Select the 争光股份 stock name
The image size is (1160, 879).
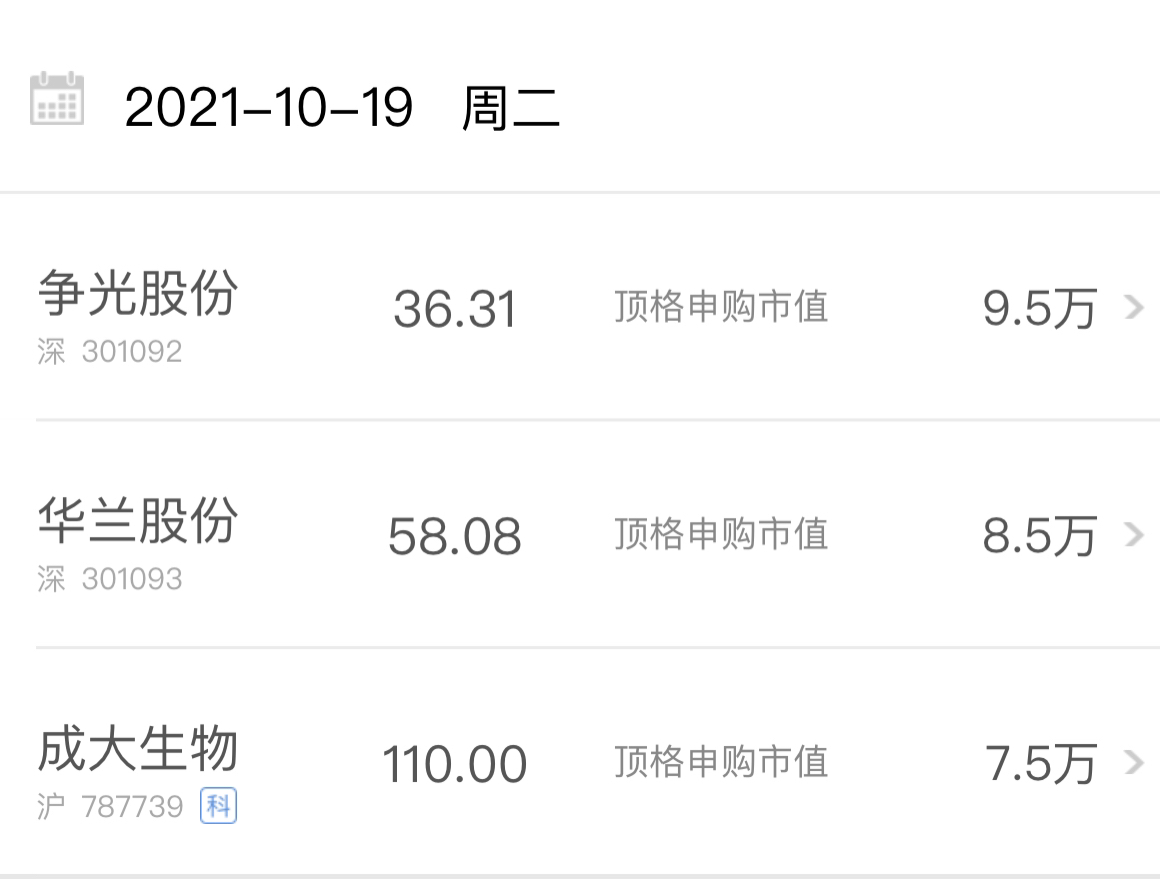click(x=138, y=293)
